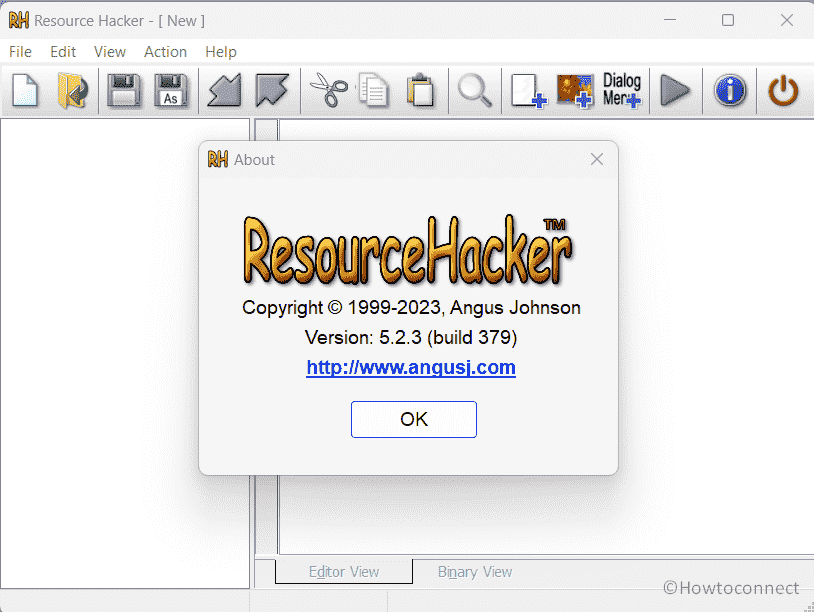Screen dimensions: 814x612
Task: Visit the angusj.com website link
Action: (410, 368)
